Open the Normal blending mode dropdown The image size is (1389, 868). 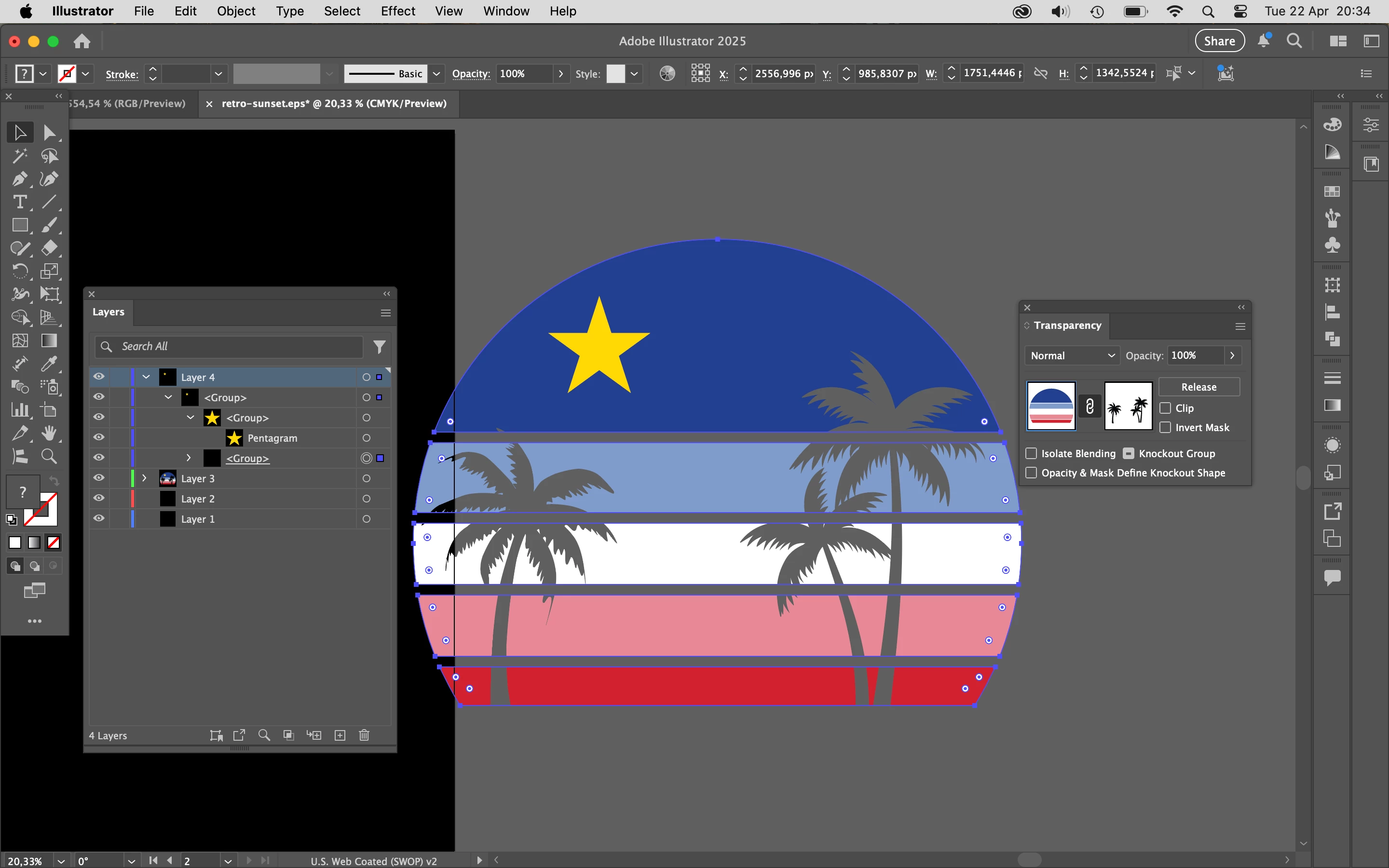point(1071,355)
